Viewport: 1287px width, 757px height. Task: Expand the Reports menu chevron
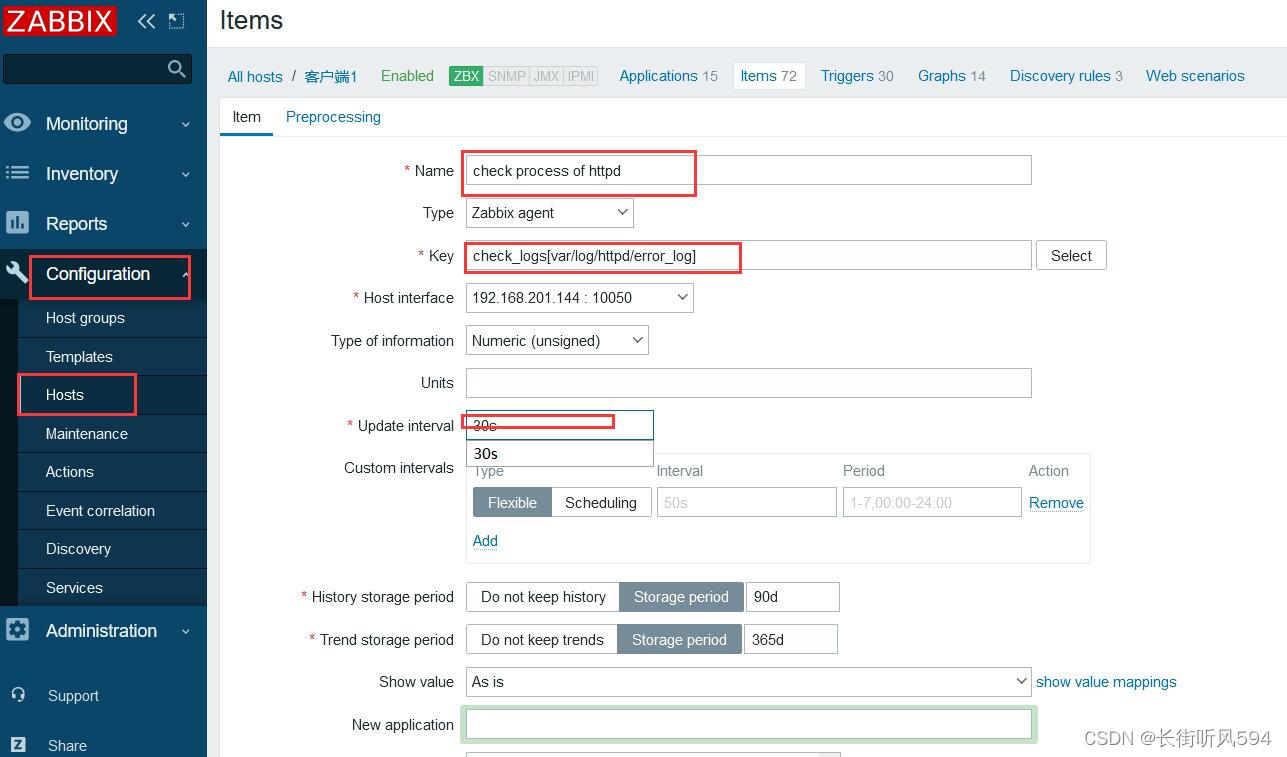click(x=185, y=225)
